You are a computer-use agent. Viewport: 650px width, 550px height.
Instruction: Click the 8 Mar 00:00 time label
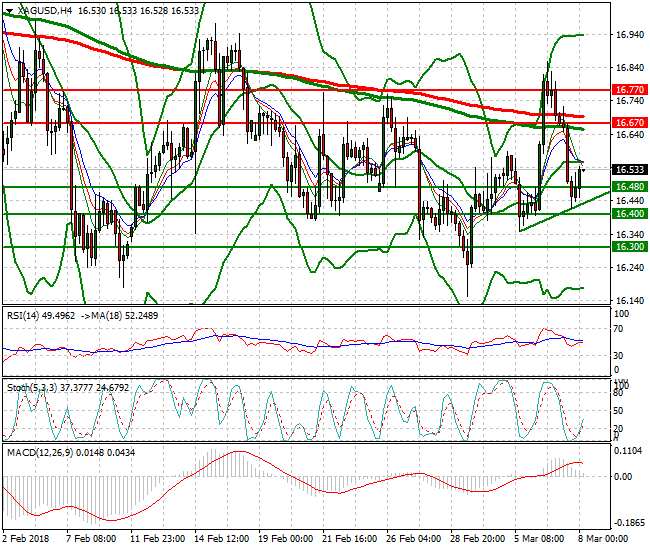point(603,539)
